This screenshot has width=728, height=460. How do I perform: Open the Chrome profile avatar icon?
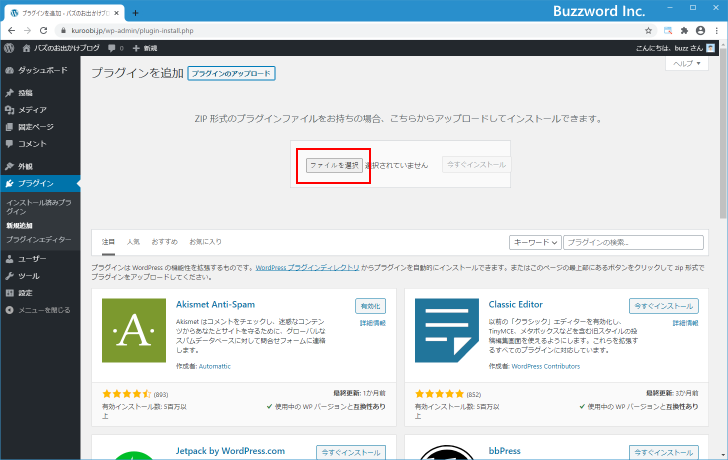pyautogui.click(x=701, y=31)
